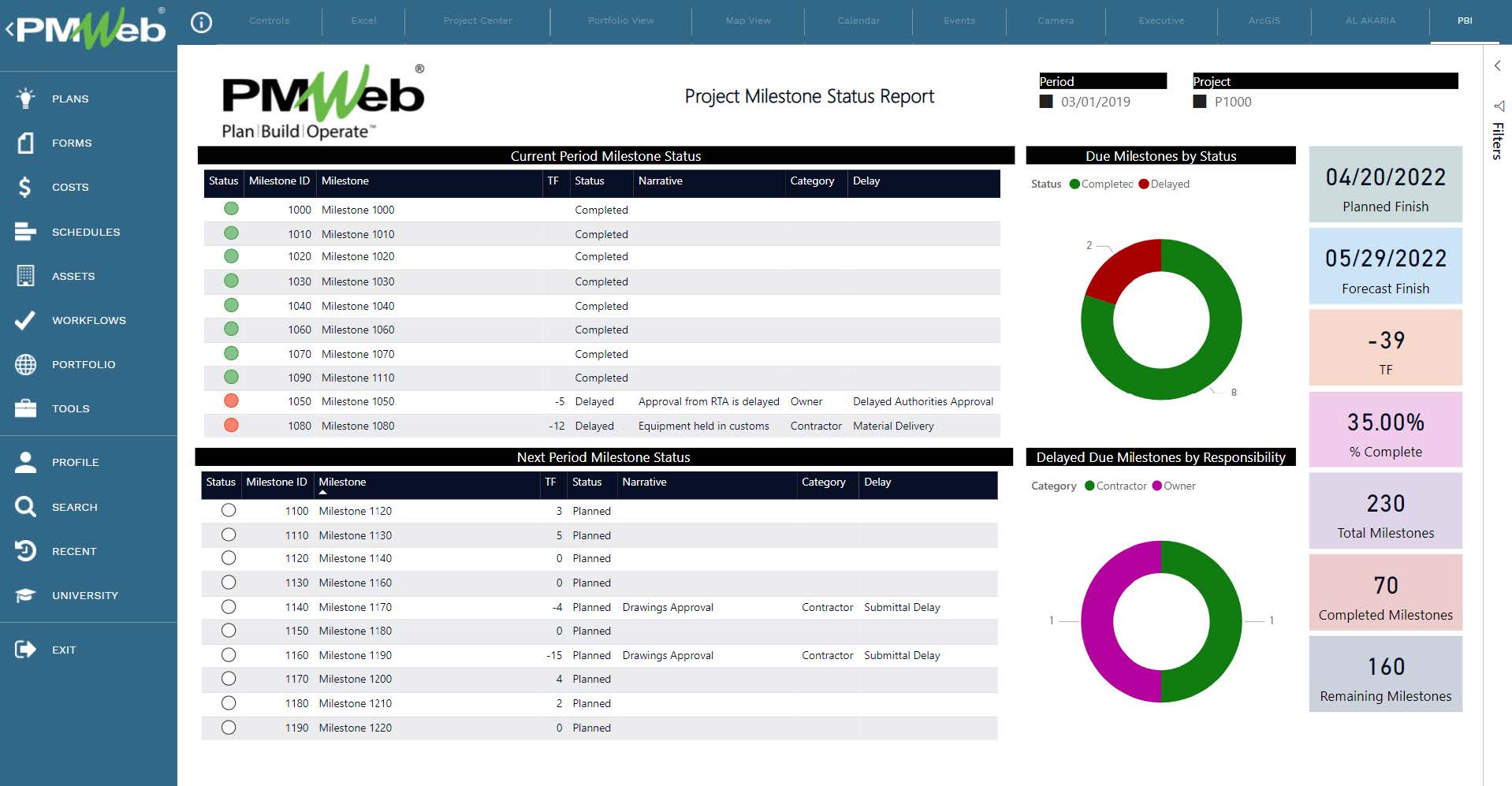1512x786 pixels.
Task: Click the 35.00% Complete card
Action: pos(1385,430)
